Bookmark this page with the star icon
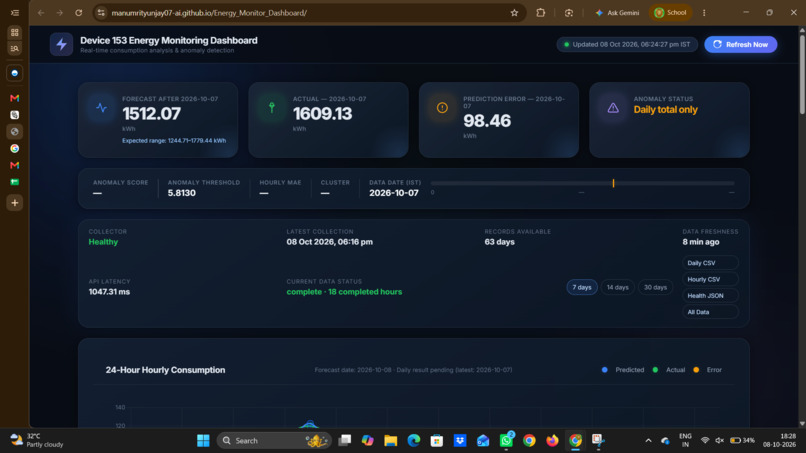Screen dimensions: 806x453 pos(514,13)
